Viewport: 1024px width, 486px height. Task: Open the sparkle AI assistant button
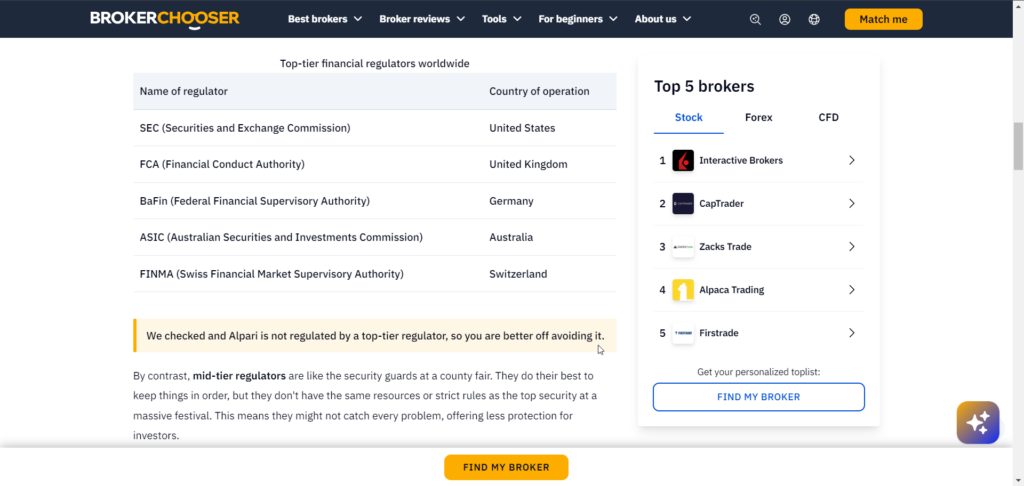pyautogui.click(x=978, y=423)
